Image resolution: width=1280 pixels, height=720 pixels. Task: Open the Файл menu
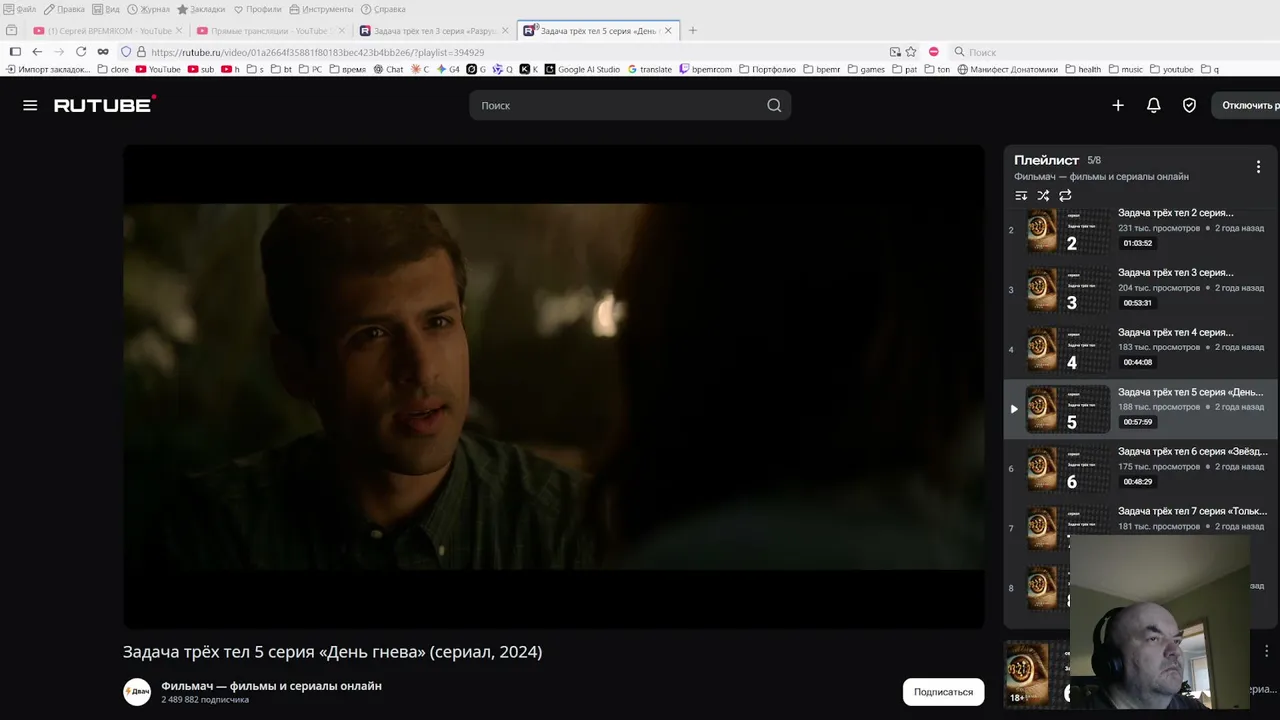click(21, 9)
